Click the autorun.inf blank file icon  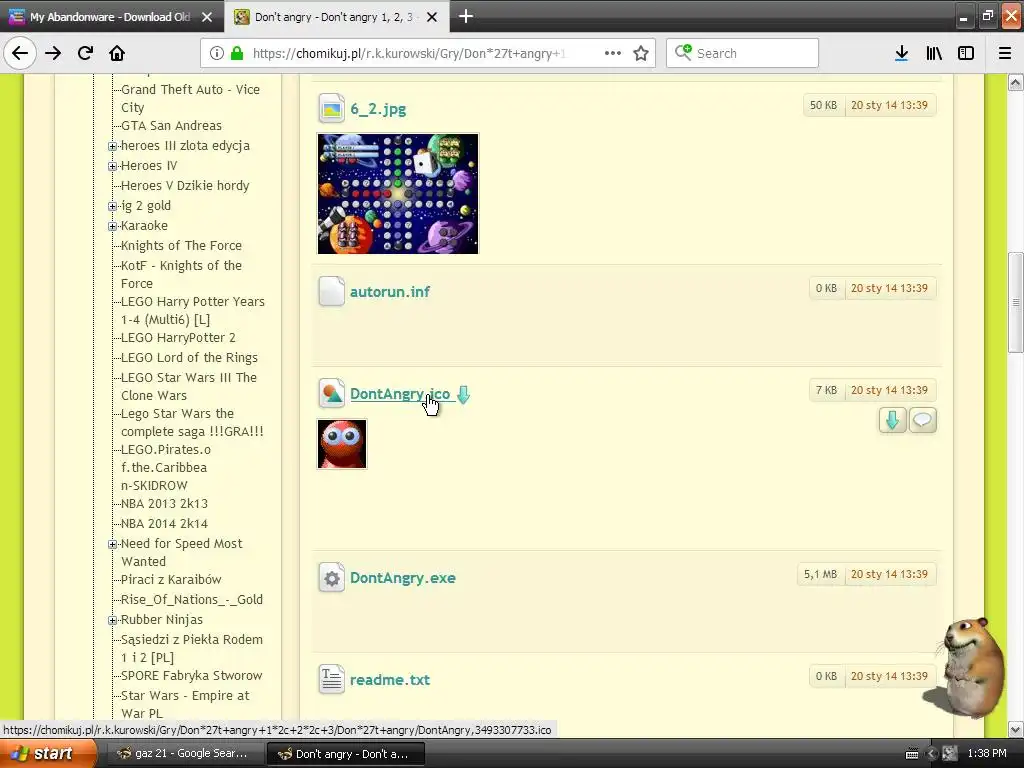[331, 291]
